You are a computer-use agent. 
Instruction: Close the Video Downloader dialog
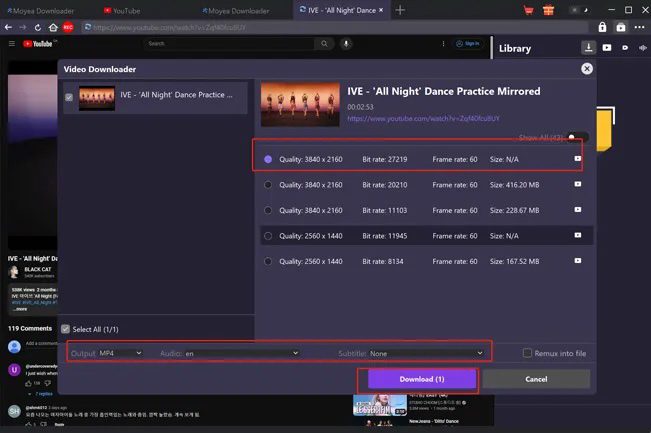click(587, 69)
